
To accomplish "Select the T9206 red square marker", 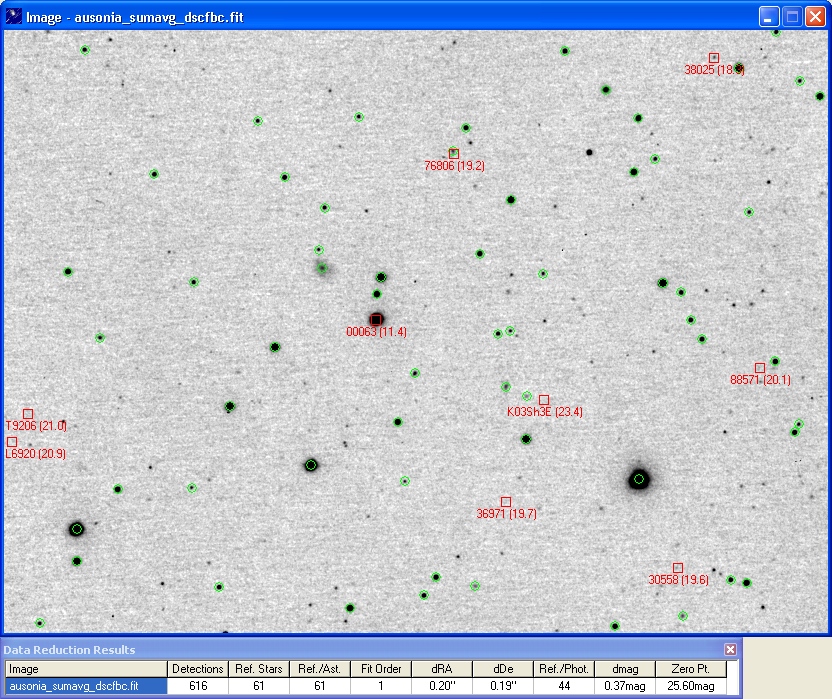I will click(x=28, y=414).
